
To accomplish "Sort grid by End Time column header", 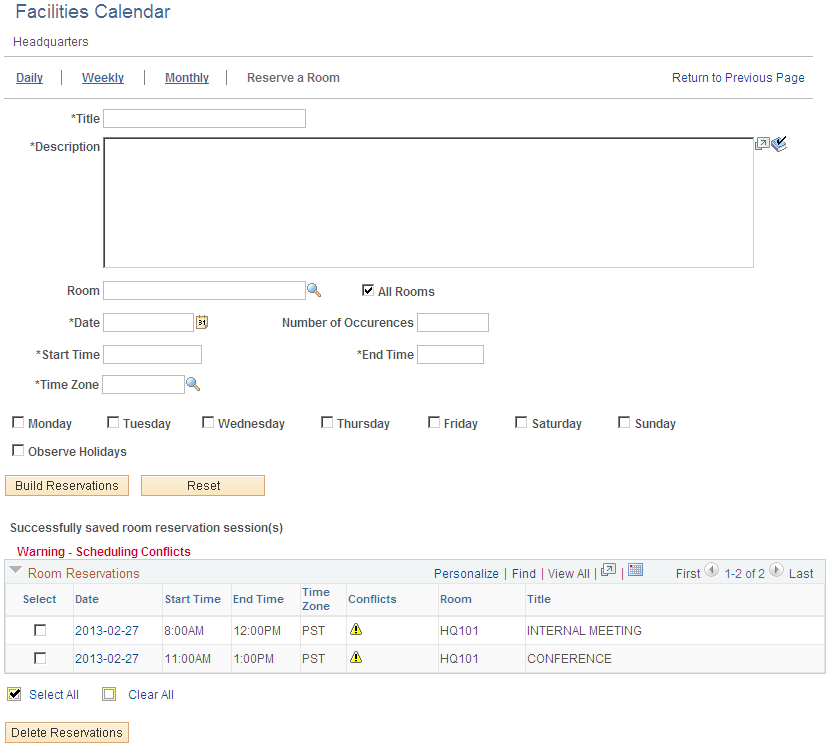I will pyautogui.click(x=258, y=599).
